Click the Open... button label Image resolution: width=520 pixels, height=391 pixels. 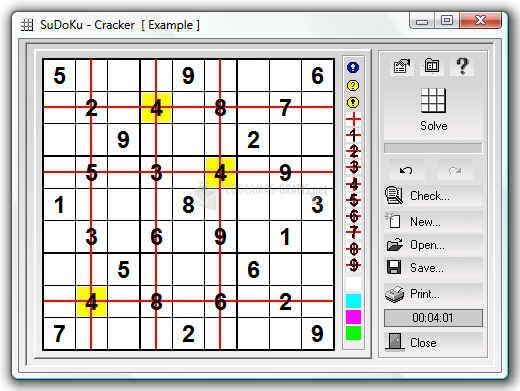point(427,245)
